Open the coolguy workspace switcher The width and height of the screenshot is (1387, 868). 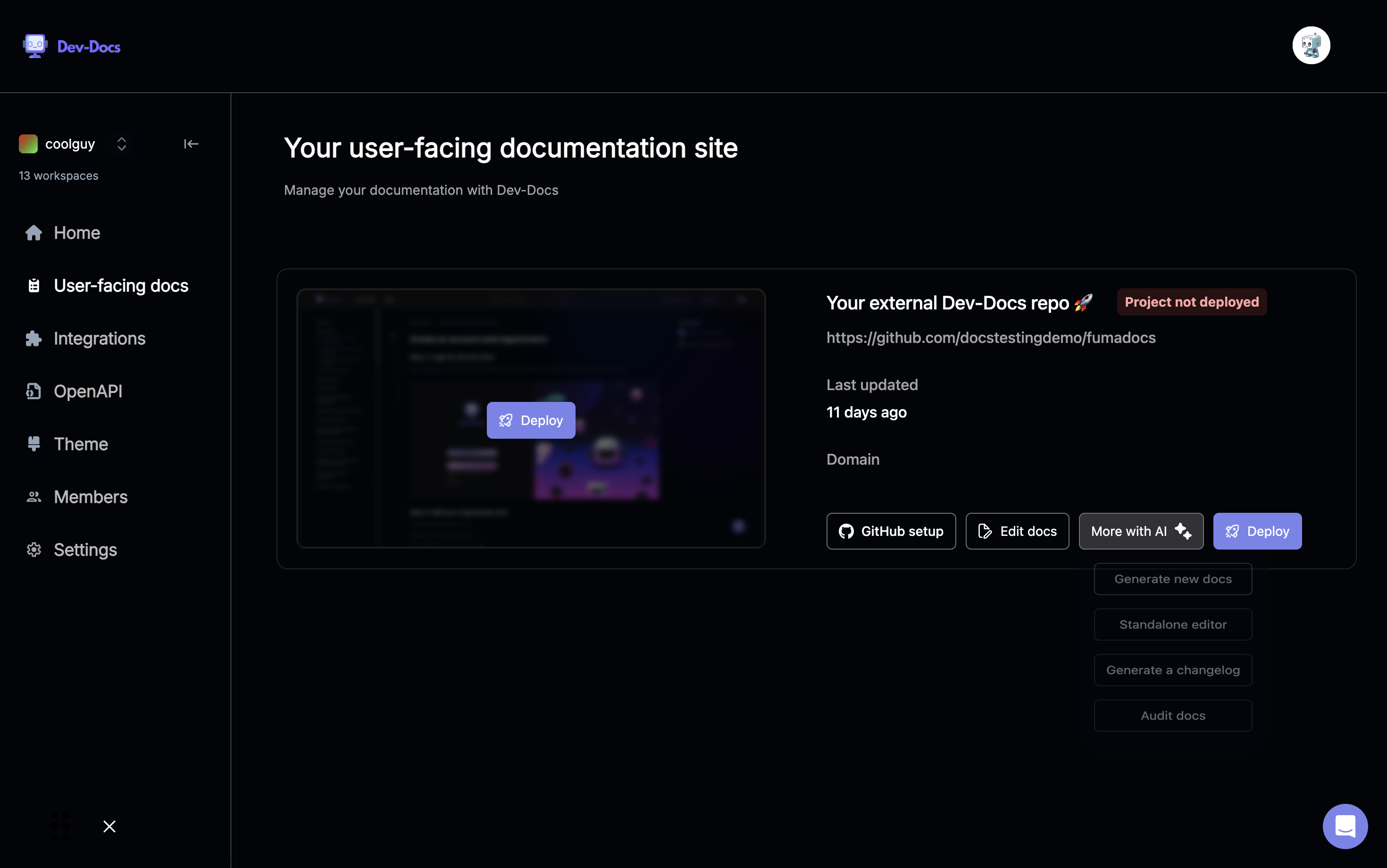(x=121, y=143)
